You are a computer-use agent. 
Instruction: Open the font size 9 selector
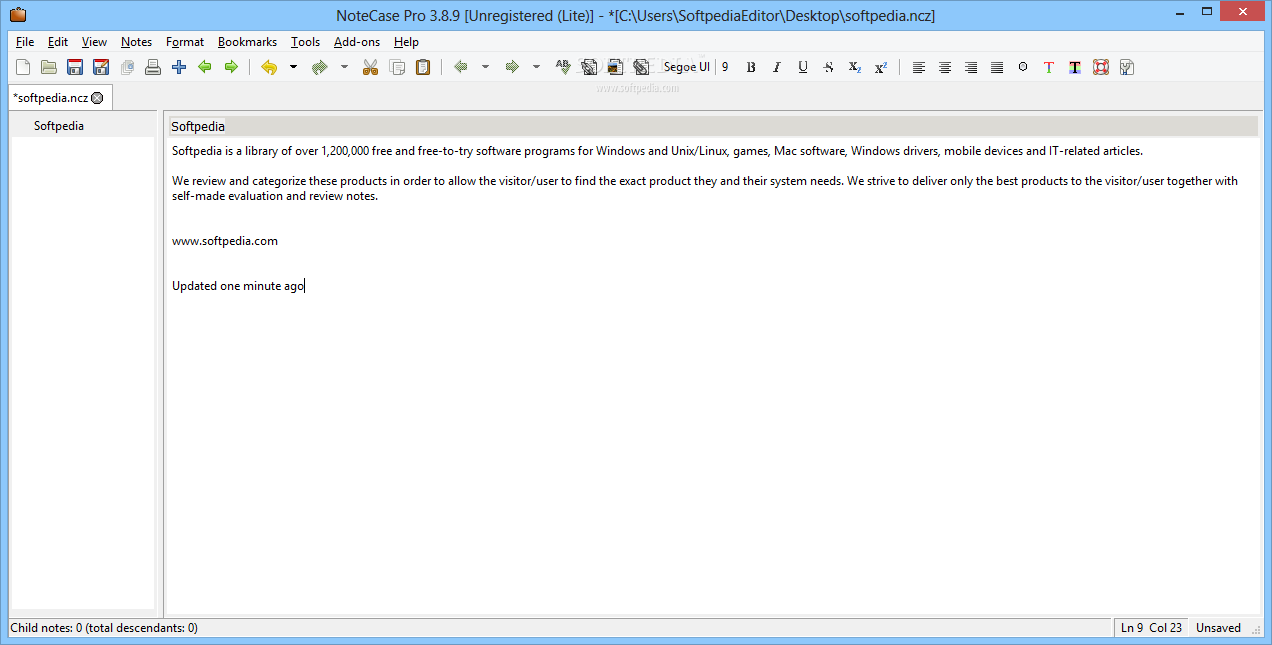pos(725,67)
